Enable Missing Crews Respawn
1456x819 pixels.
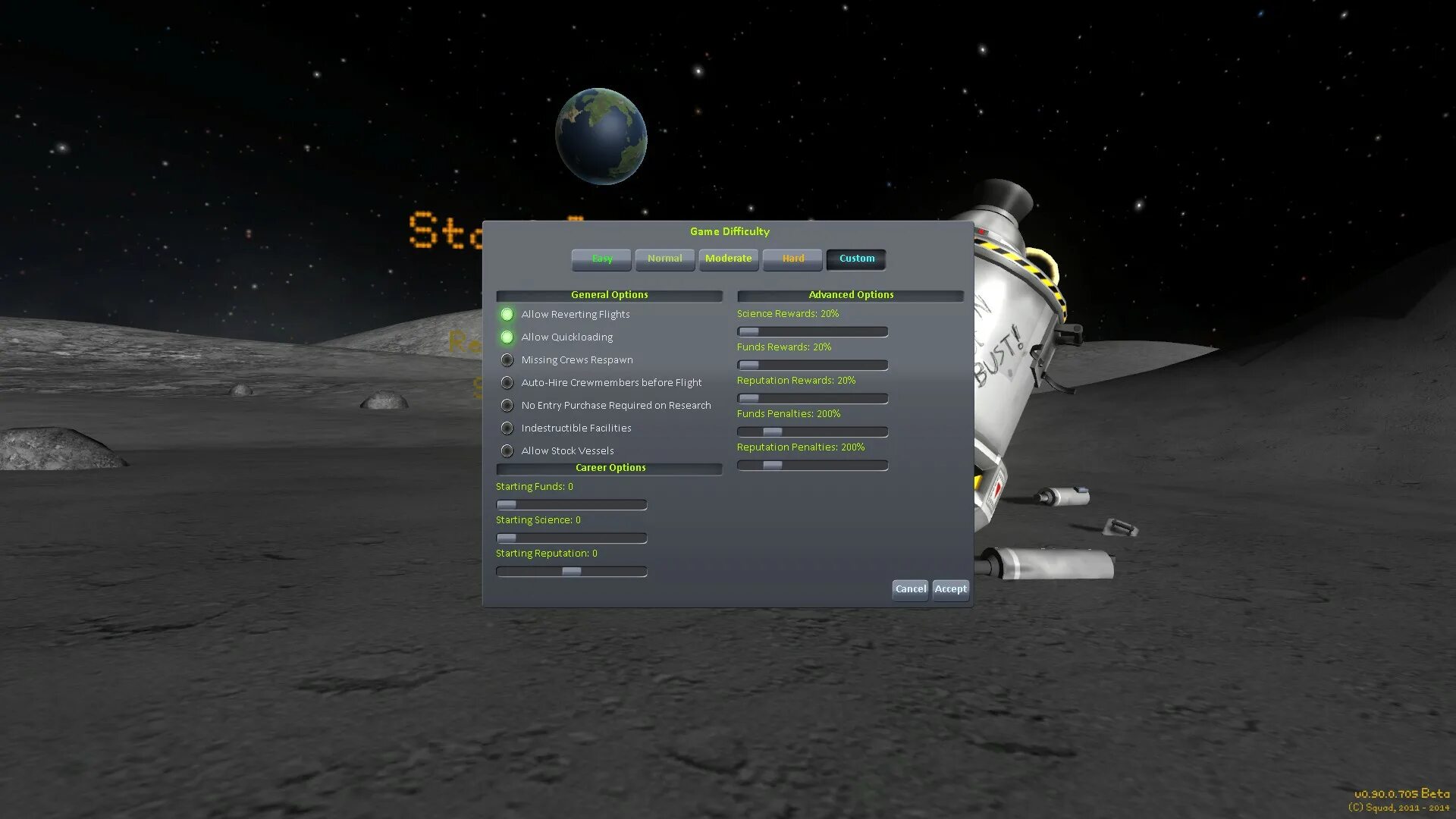[507, 359]
